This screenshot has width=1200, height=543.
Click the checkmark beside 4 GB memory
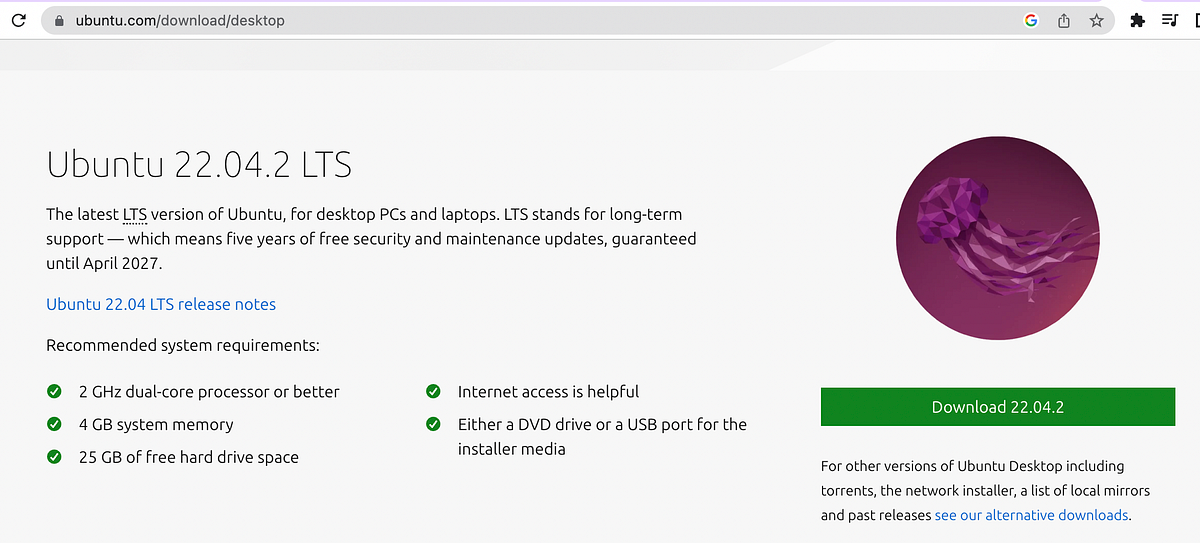(55, 424)
